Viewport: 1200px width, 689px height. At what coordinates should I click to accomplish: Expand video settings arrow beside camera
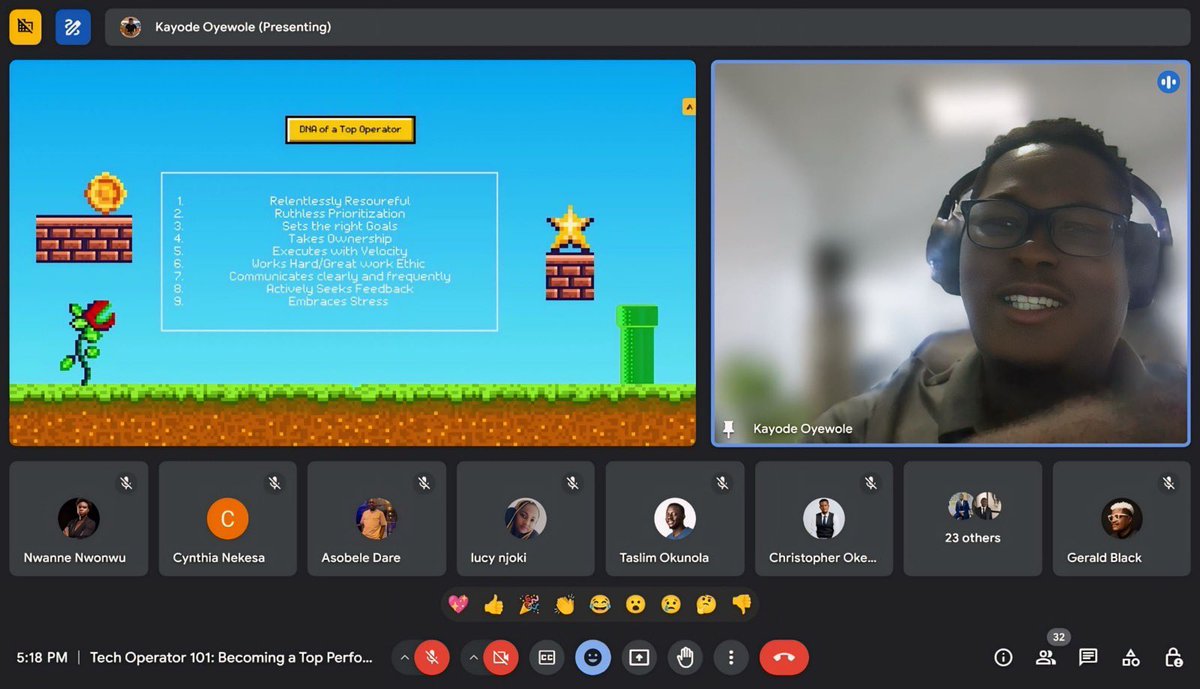click(474, 657)
